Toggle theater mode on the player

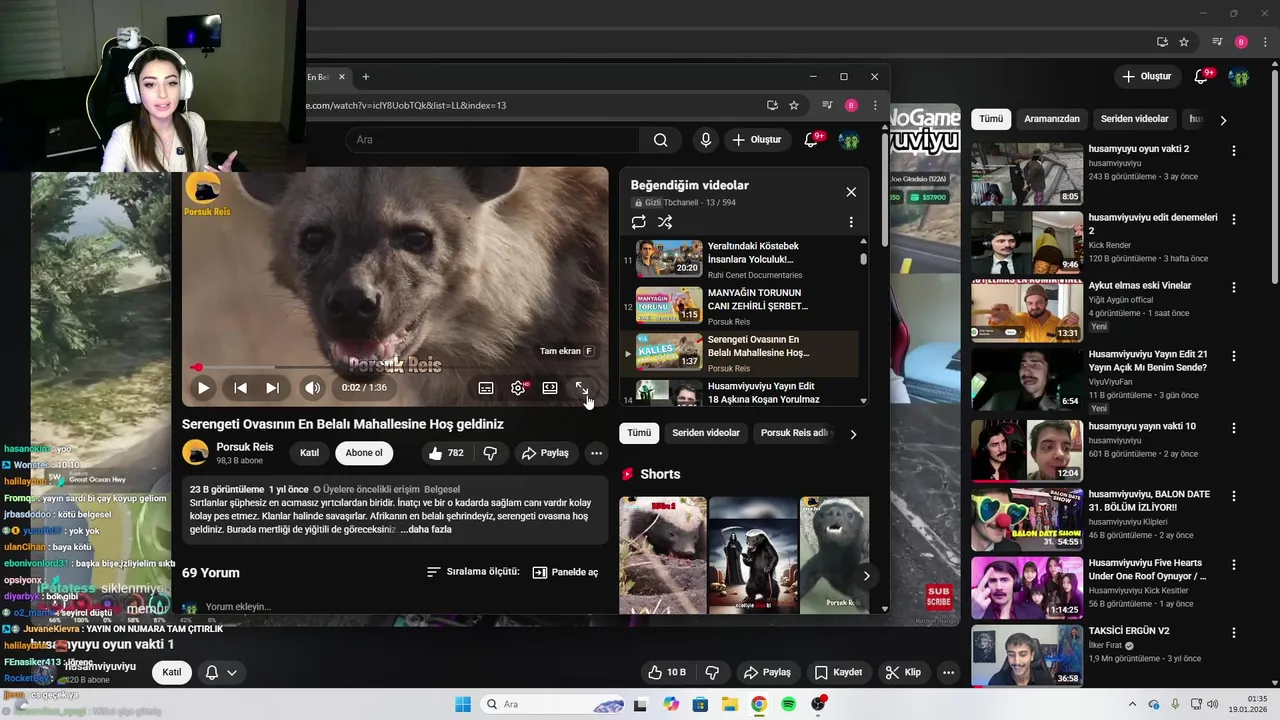coord(550,388)
